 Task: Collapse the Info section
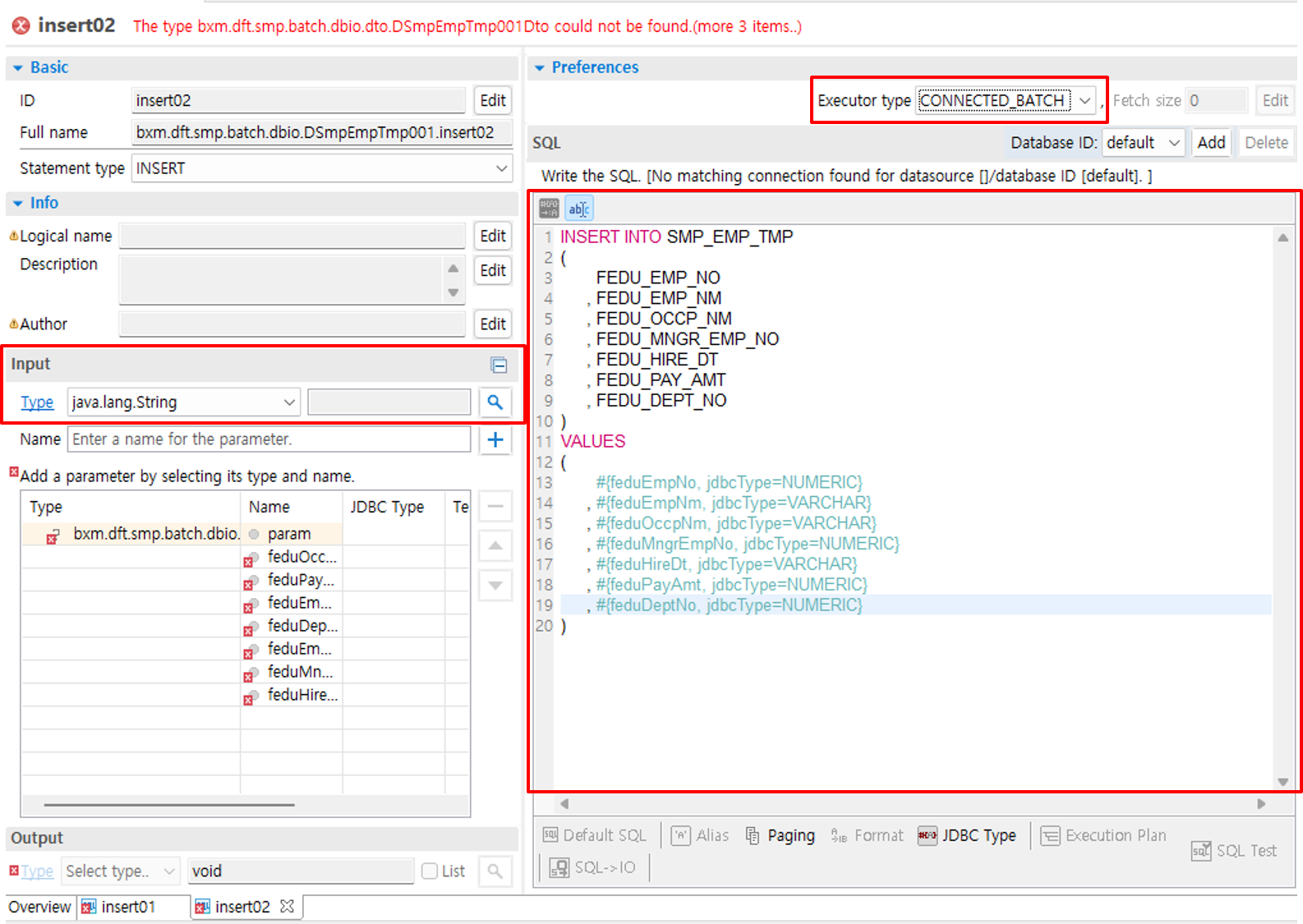point(17,204)
